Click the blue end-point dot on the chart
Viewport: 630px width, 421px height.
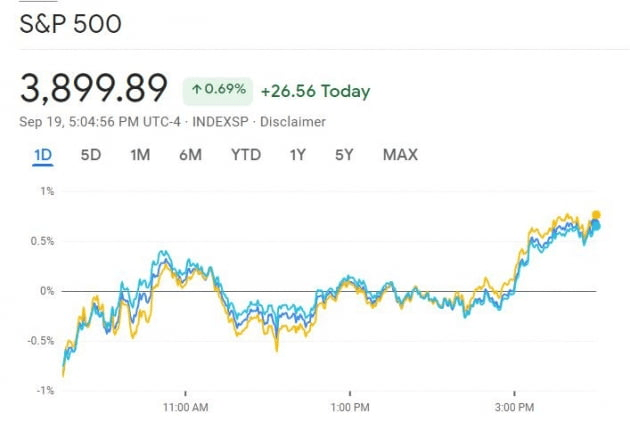(x=595, y=225)
